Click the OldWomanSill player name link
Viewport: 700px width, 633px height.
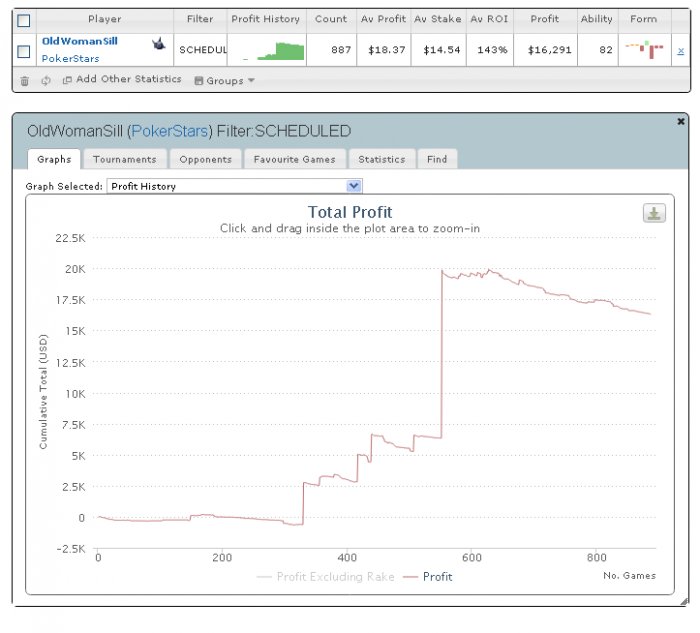[x=79, y=42]
